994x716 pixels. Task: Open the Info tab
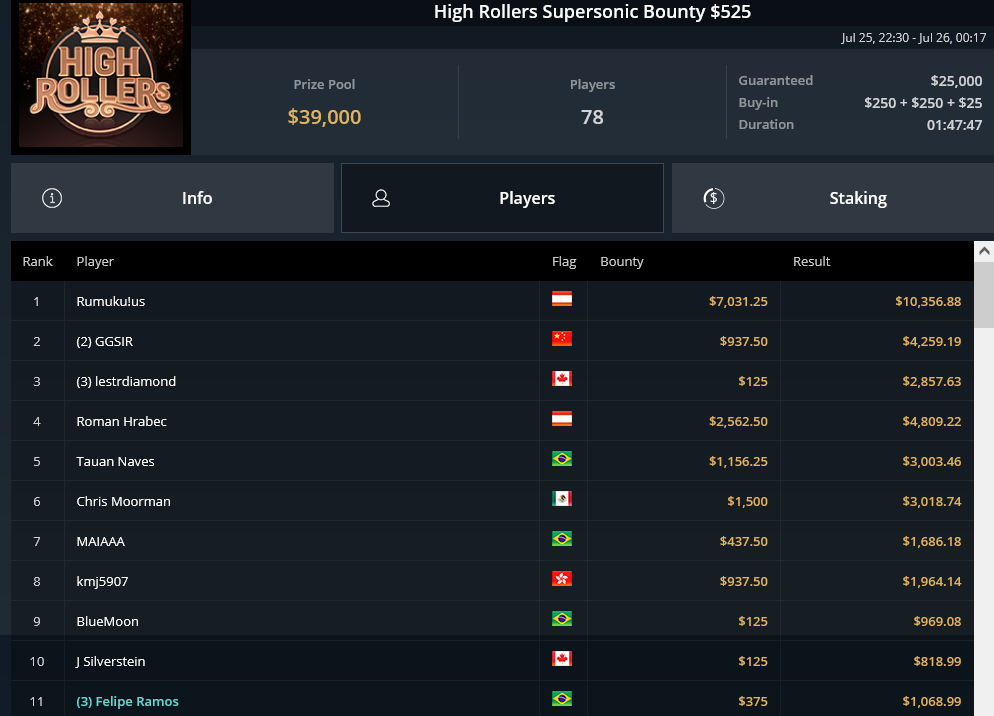[172, 198]
